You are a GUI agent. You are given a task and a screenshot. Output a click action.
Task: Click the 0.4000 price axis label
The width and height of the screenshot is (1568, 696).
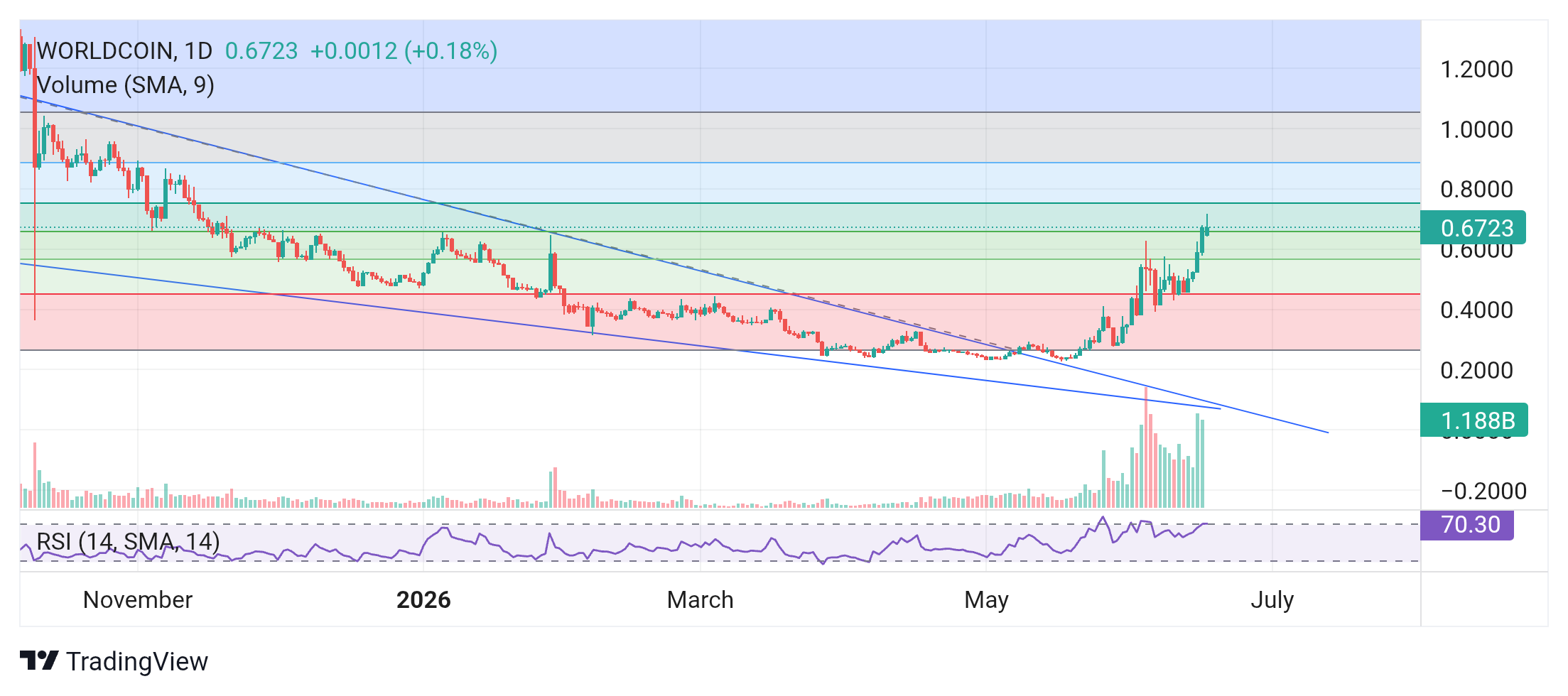[1476, 310]
